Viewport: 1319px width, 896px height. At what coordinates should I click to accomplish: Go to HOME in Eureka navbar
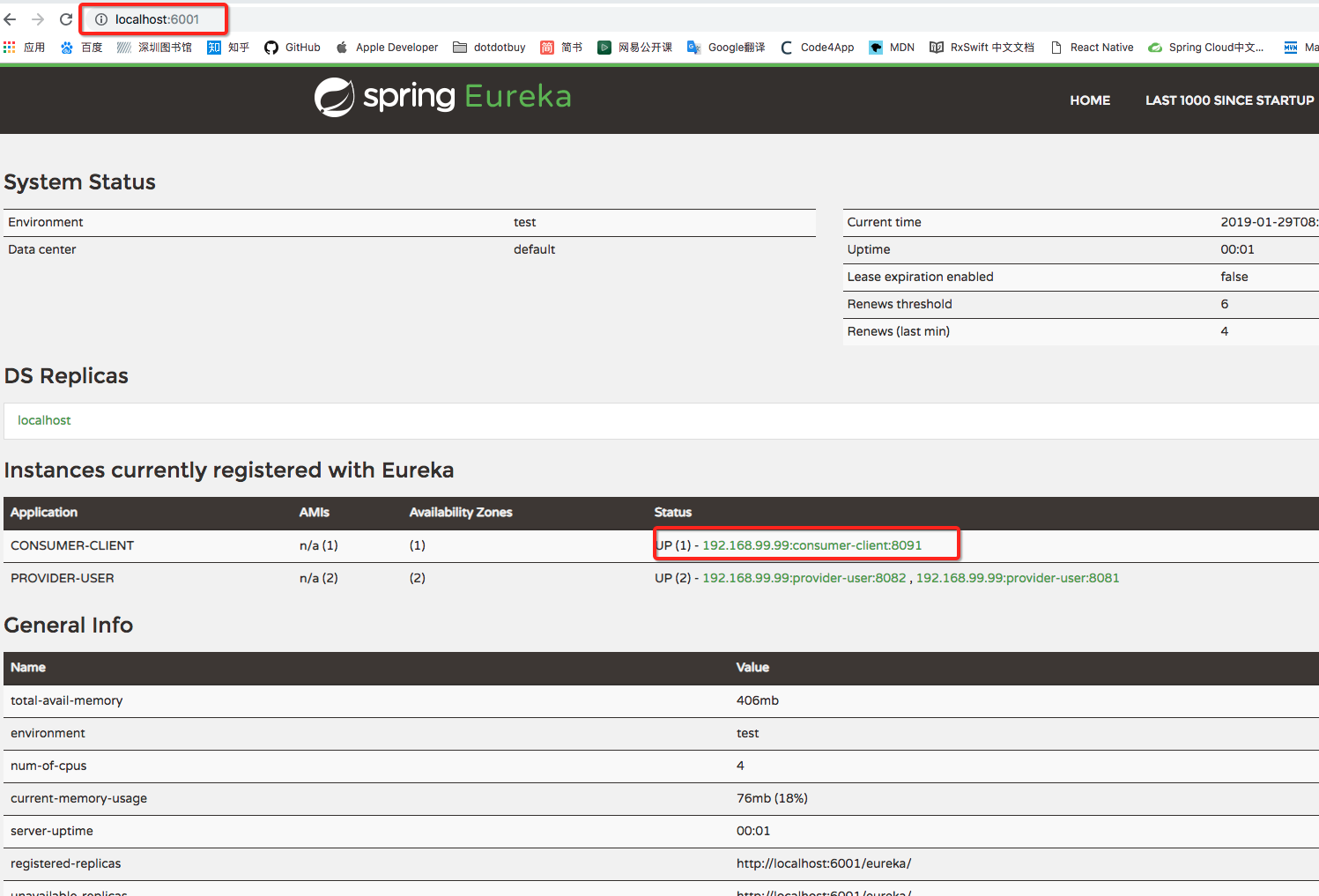tap(1090, 100)
